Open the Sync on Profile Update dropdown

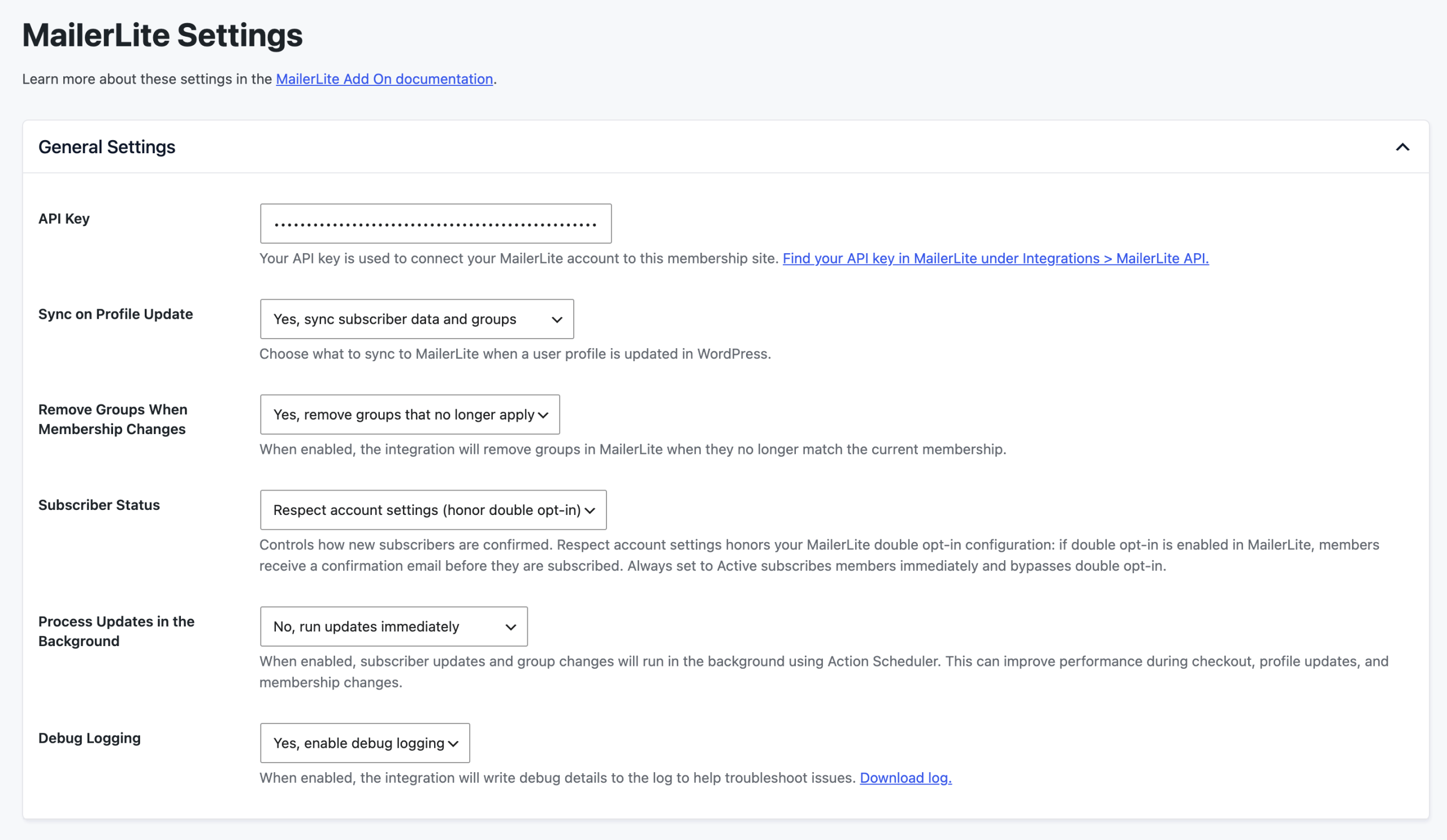click(417, 319)
